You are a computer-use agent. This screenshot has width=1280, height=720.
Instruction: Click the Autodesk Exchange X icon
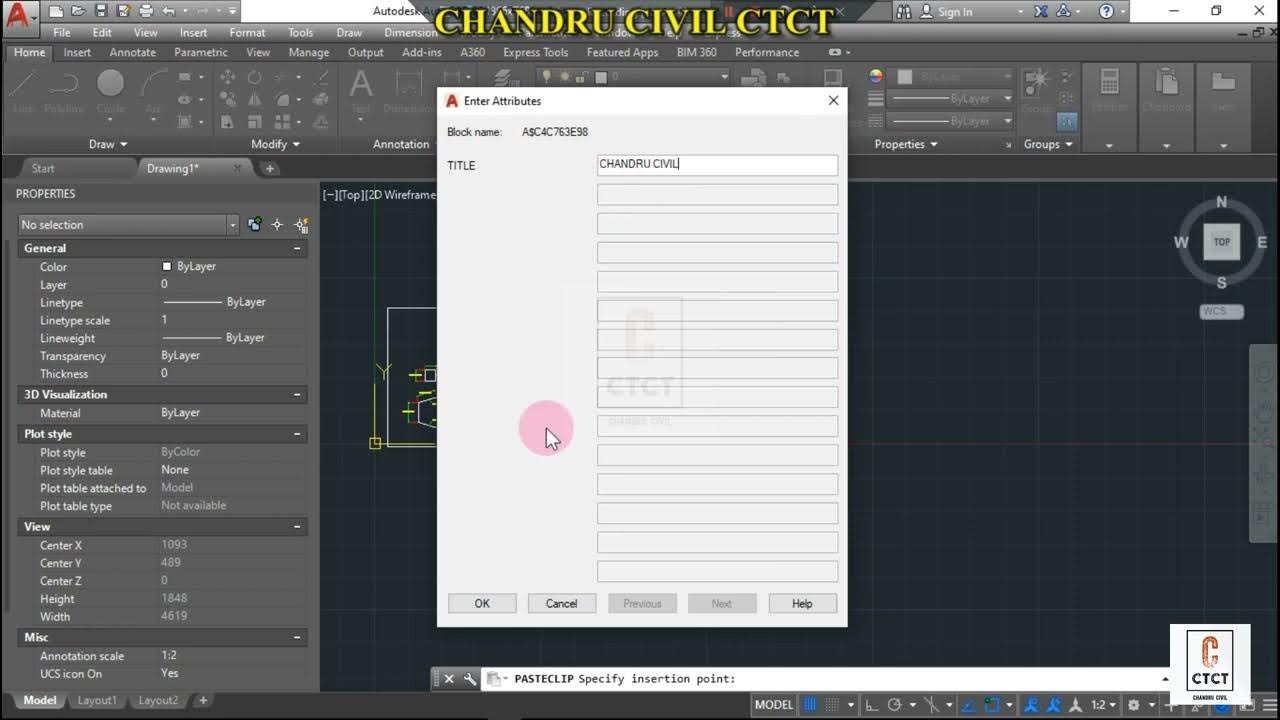[x=1041, y=12]
